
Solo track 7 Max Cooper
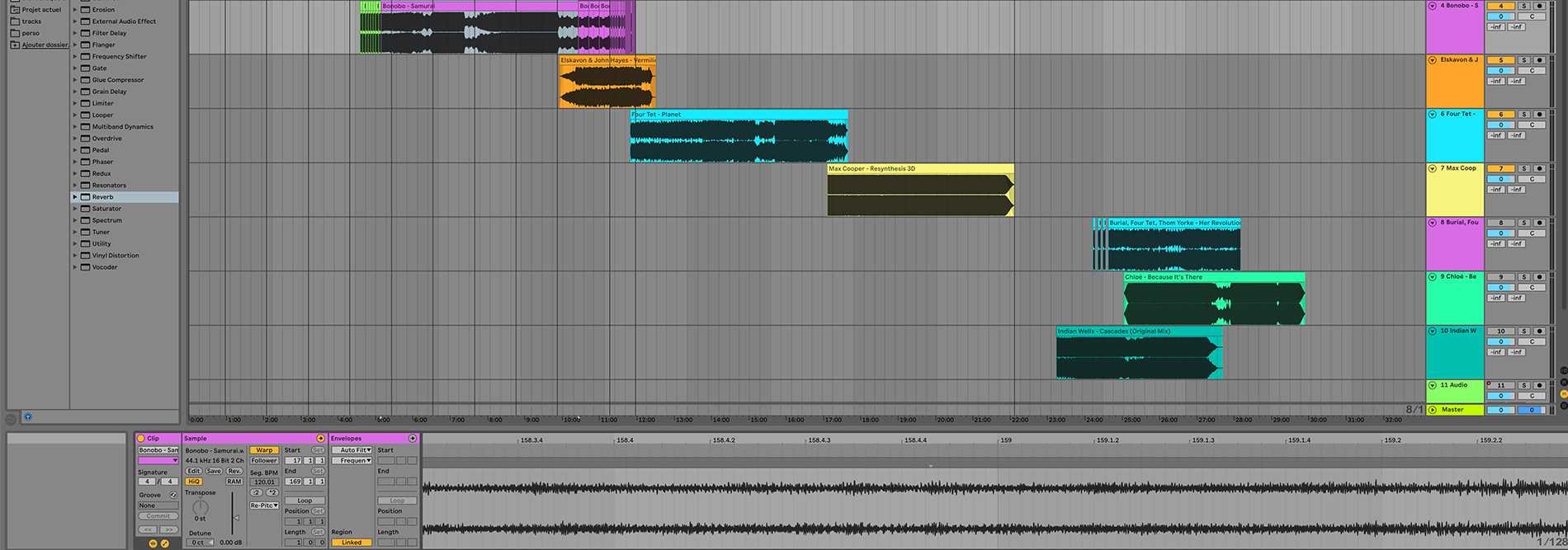1524,169
